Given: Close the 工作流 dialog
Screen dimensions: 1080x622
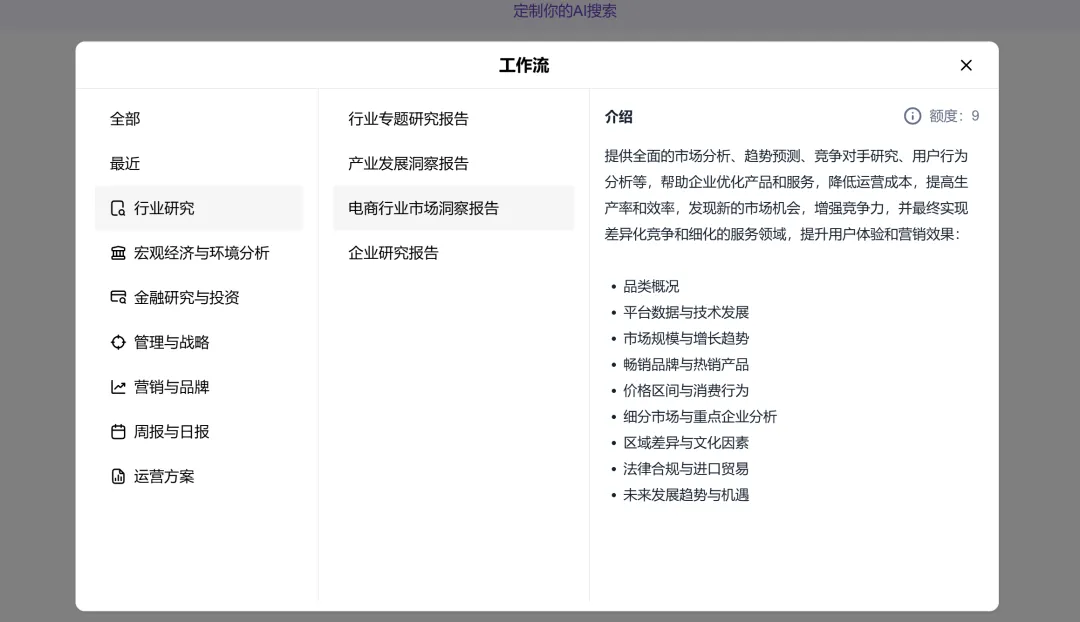Looking at the screenshot, I should click(x=966, y=65).
